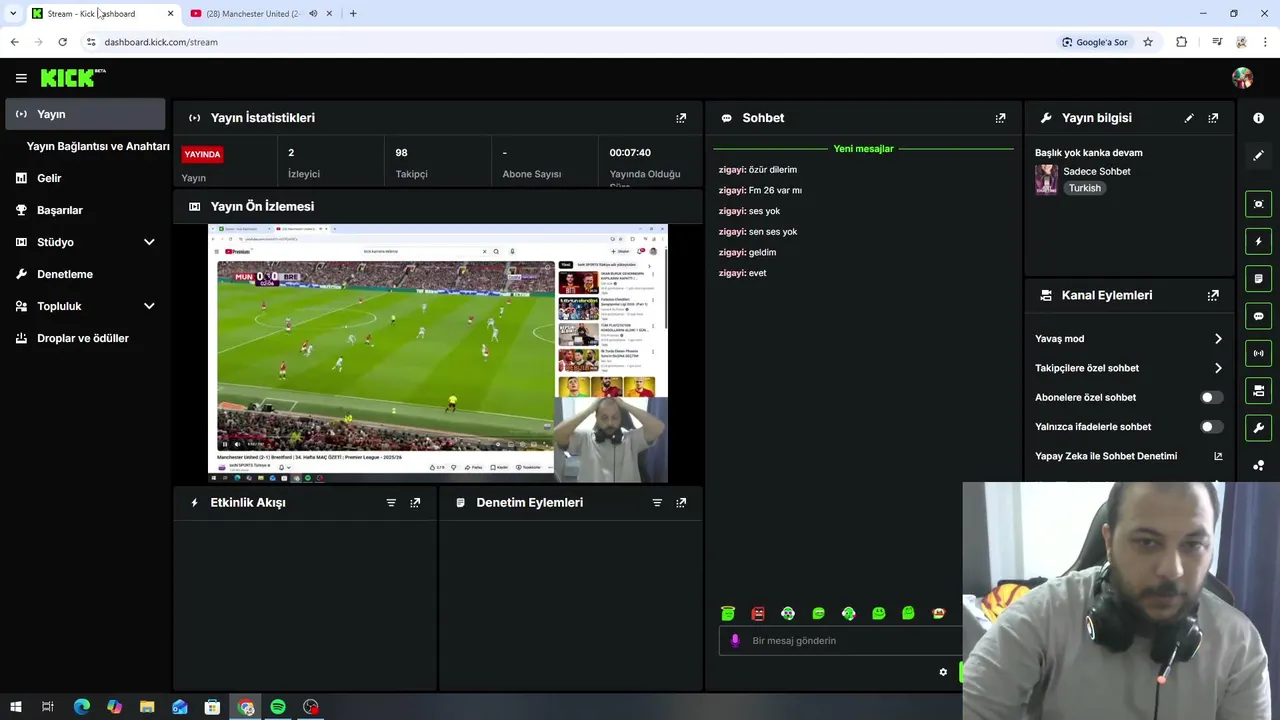Toggle the chat bubble widget icon in right rail
Image resolution: width=1280 pixels, height=720 pixels.
click(x=1258, y=316)
